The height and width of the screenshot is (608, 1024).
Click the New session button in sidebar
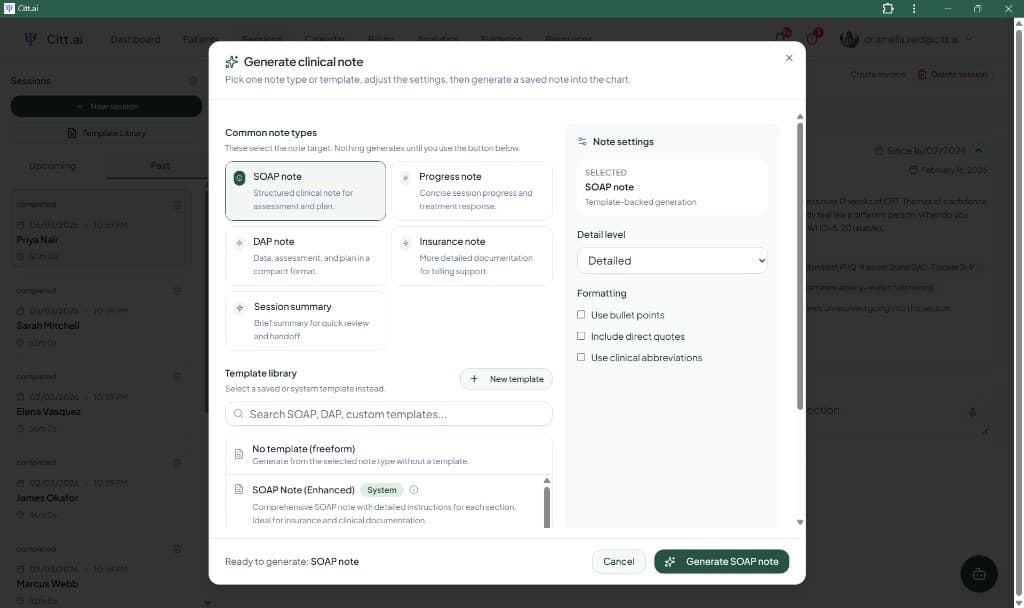[x=106, y=106]
